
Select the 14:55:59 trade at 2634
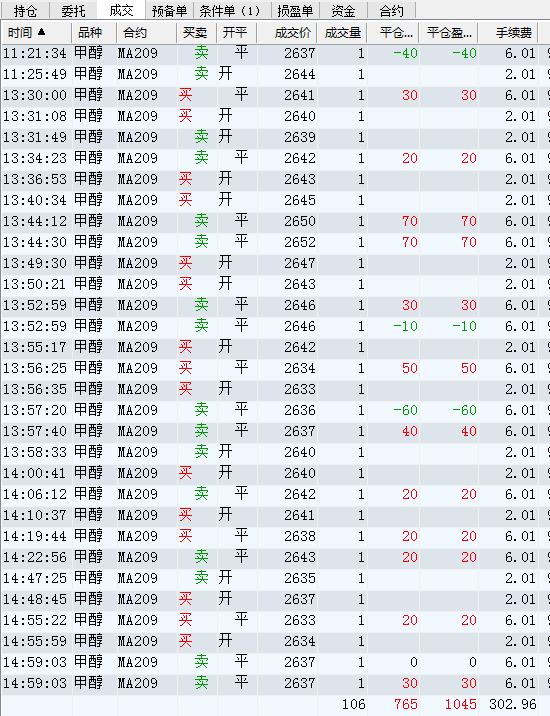point(275,641)
